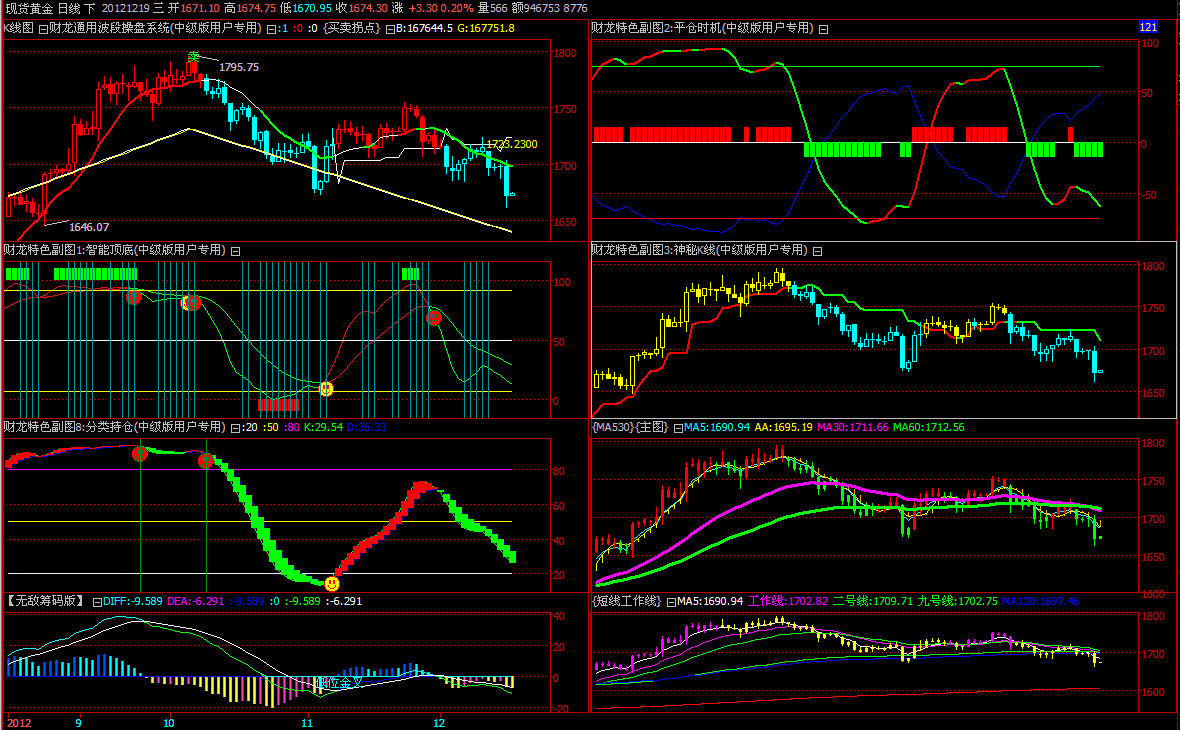Click the 1723.2300 price label on chart
1180x730 pixels.
pos(511,145)
